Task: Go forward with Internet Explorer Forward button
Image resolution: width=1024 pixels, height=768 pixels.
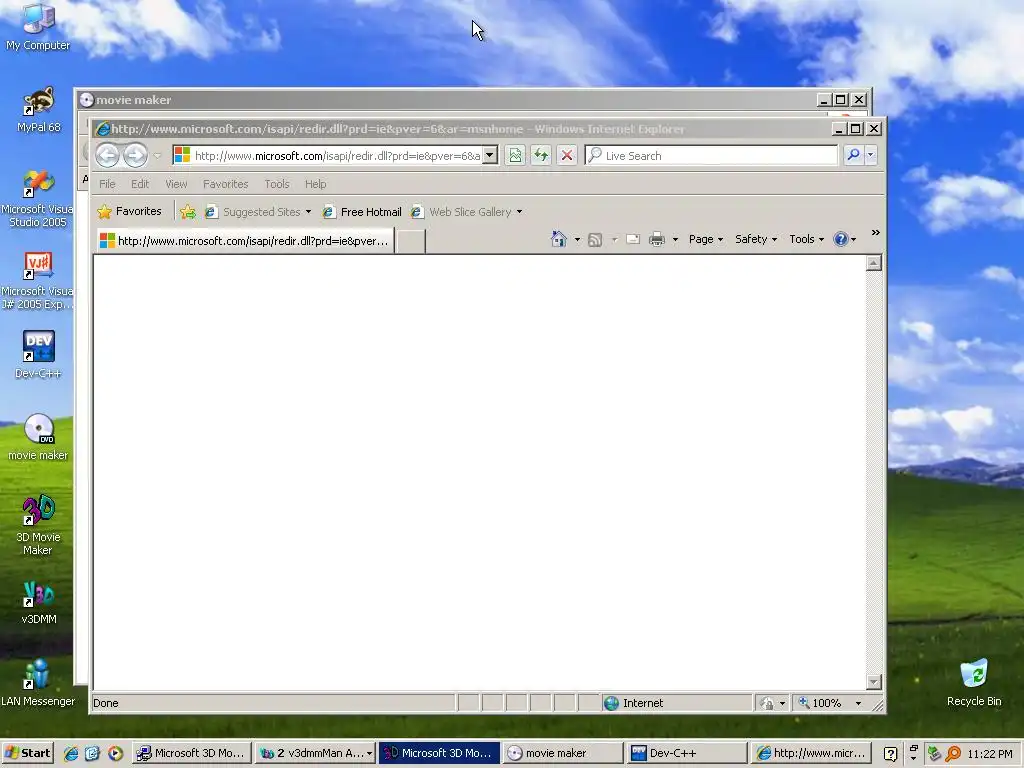Action: click(135, 155)
